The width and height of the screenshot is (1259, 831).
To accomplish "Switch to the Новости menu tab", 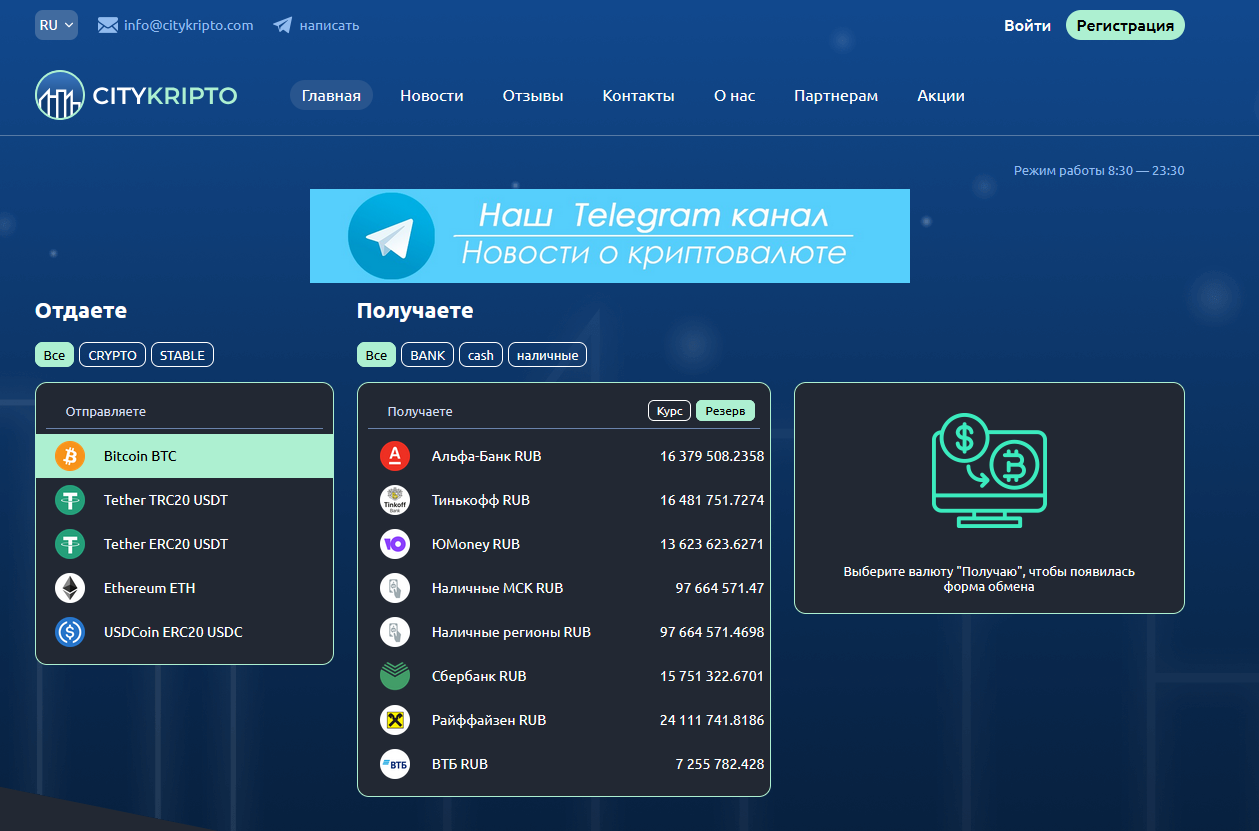I will coord(431,95).
